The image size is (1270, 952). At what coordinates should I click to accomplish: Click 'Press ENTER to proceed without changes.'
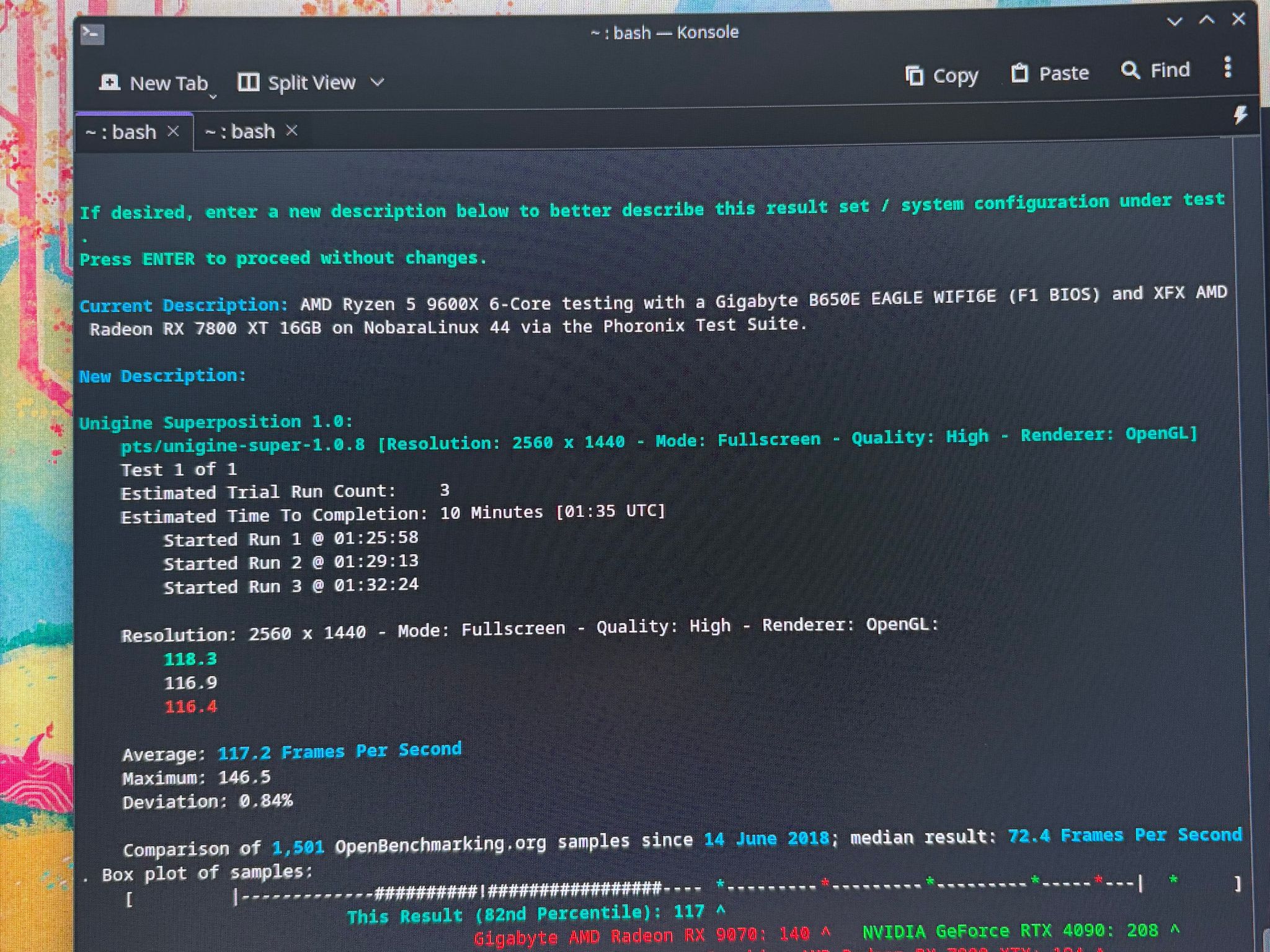pyautogui.click(x=283, y=258)
